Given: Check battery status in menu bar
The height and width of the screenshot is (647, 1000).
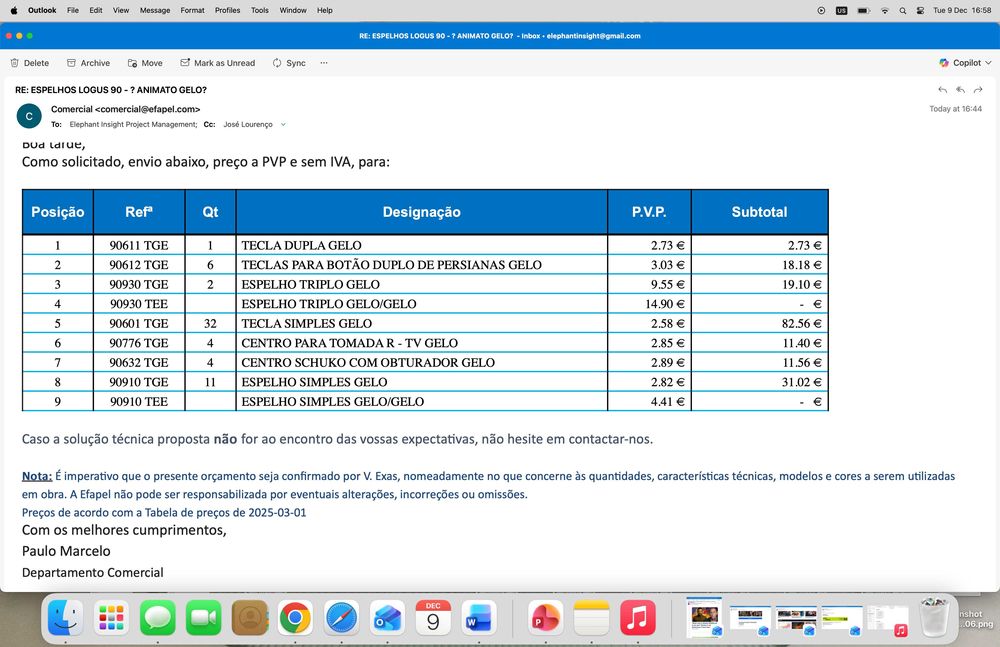Looking at the screenshot, I should click(864, 10).
